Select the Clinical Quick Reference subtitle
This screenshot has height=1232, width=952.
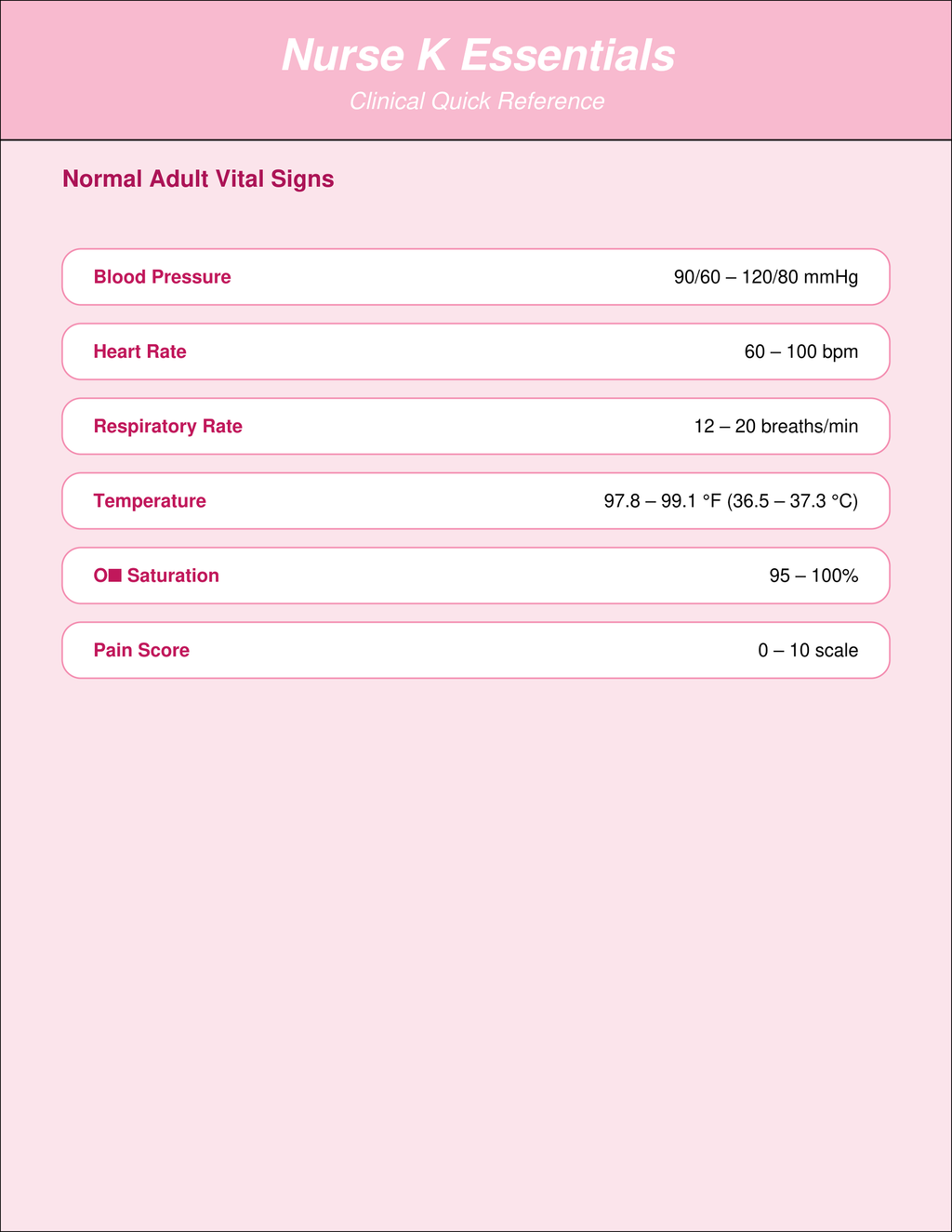[x=477, y=101]
